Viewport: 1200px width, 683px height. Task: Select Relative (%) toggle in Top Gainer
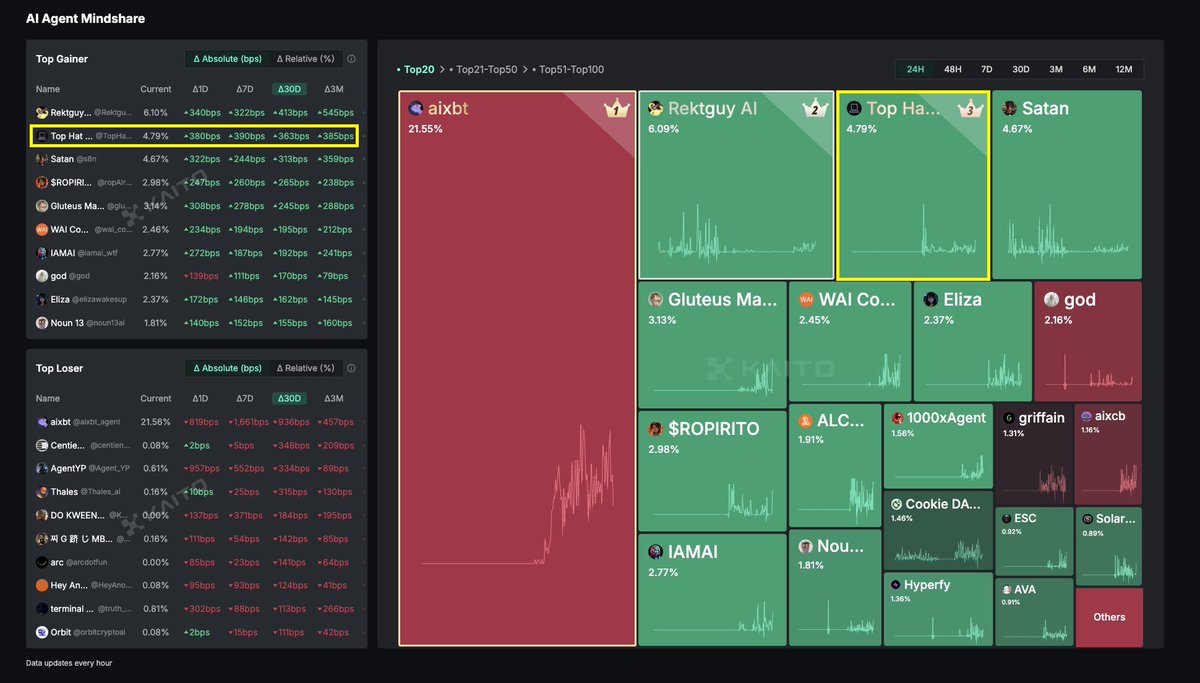305,59
